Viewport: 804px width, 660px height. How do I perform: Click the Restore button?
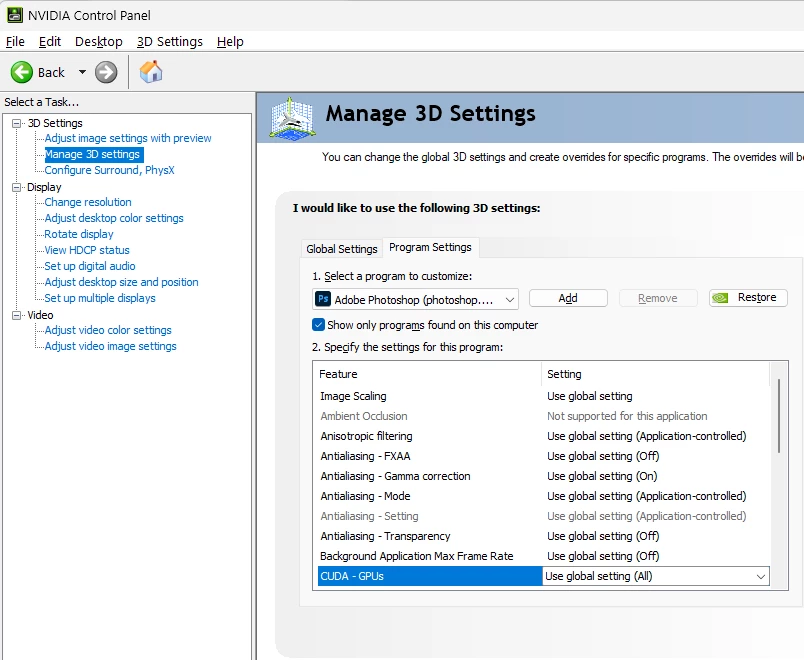tap(748, 297)
